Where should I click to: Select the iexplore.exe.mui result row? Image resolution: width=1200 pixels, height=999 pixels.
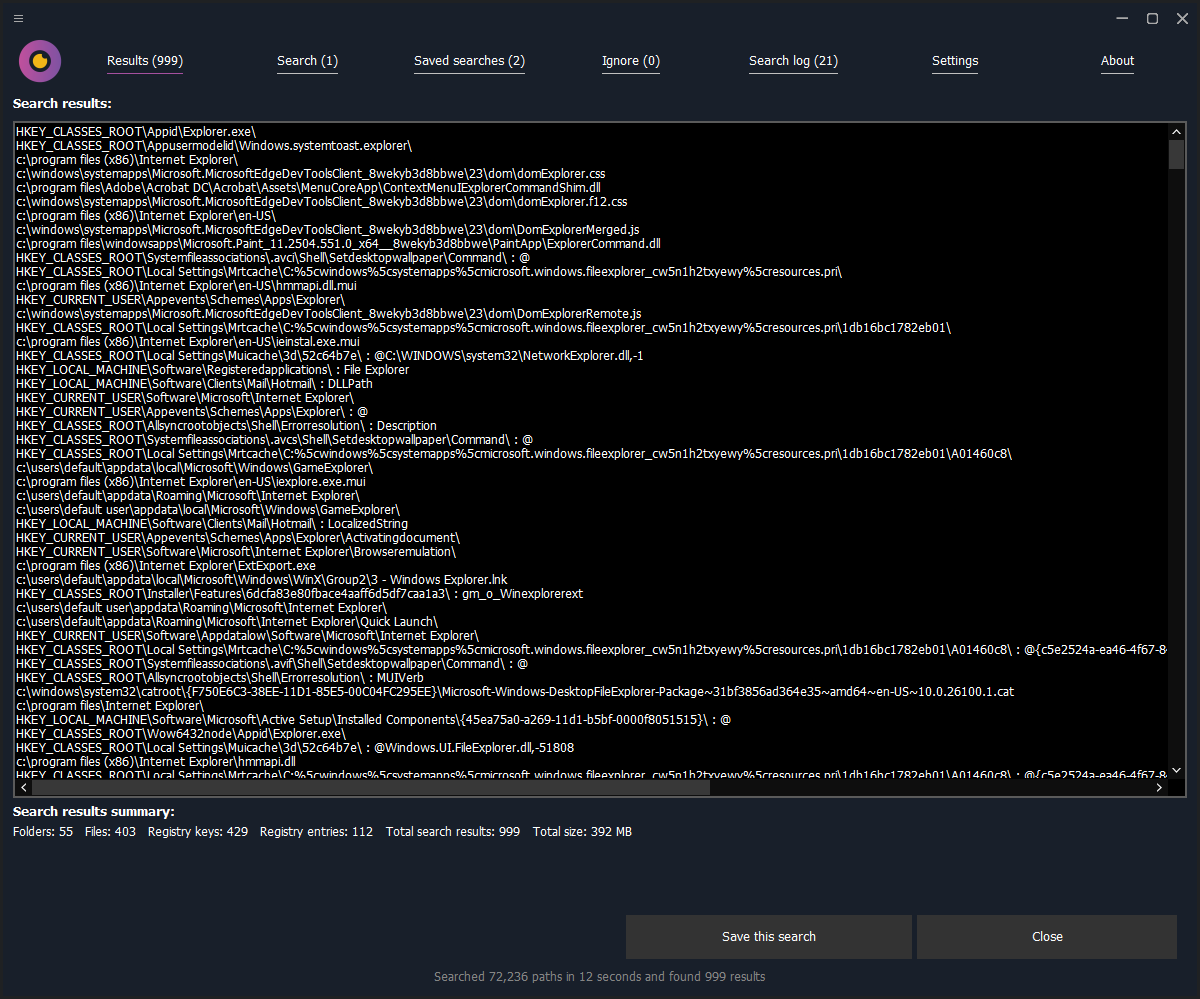pyautogui.click(x=591, y=482)
